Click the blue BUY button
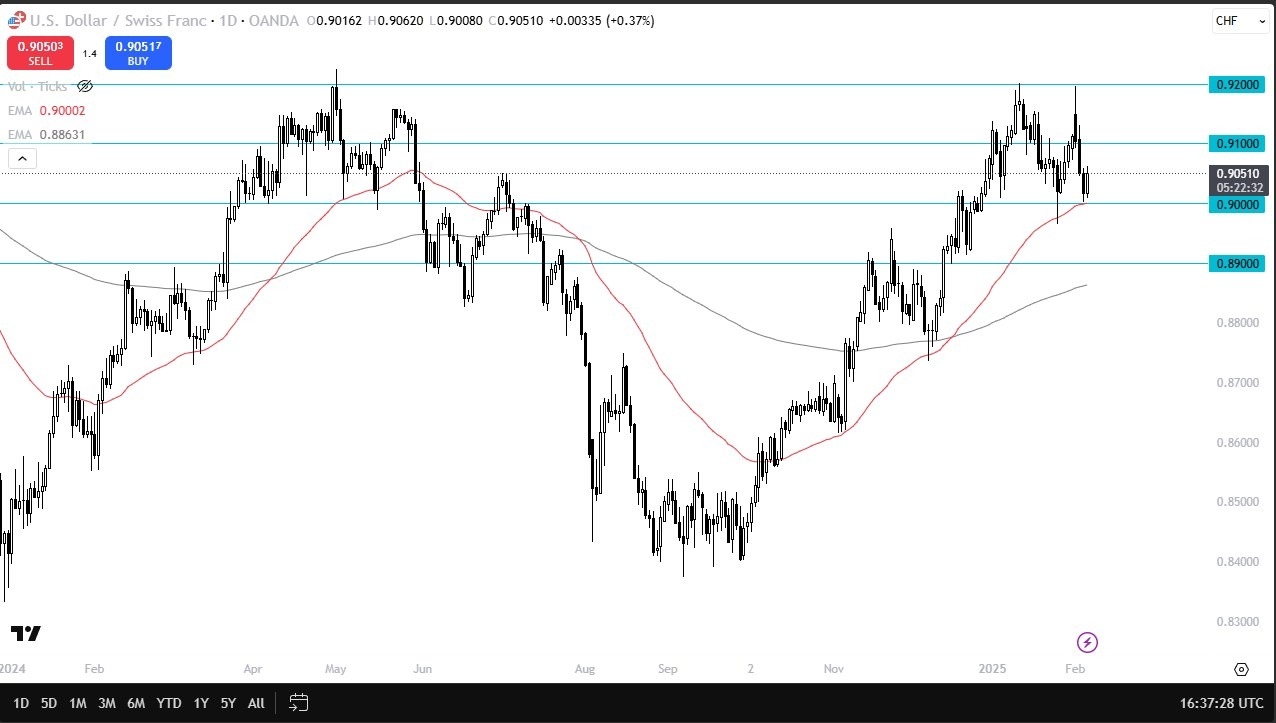Image resolution: width=1276 pixels, height=723 pixels. pos(138,53)
